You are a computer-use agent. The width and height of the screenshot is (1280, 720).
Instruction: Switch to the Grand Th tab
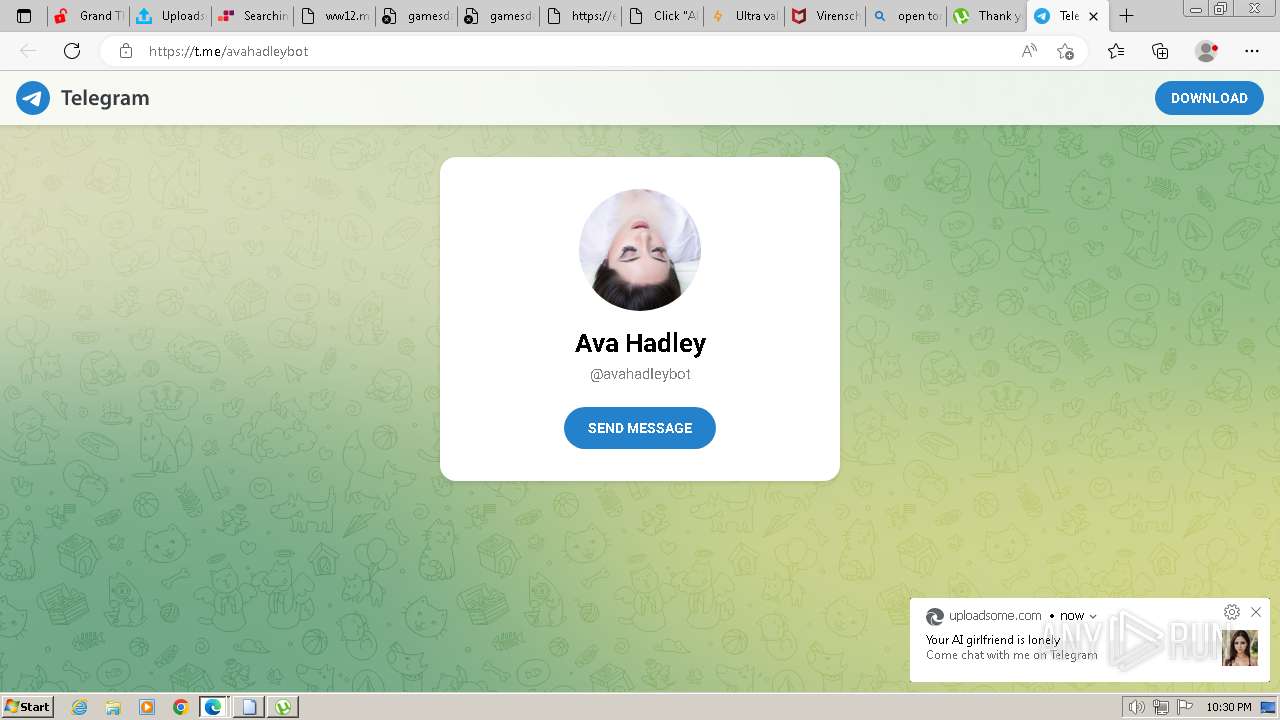coord(88,16)
